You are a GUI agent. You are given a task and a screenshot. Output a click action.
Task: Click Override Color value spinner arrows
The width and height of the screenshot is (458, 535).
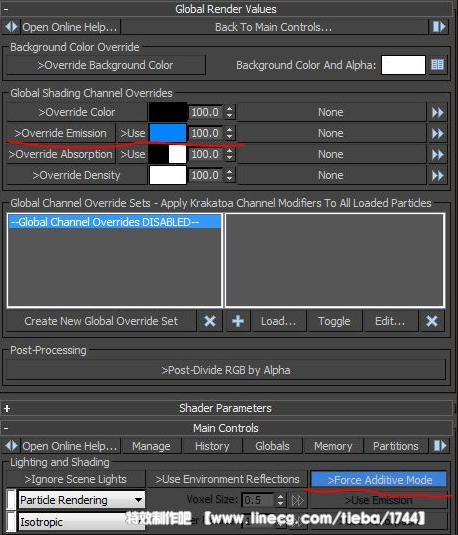coord(229,112)
